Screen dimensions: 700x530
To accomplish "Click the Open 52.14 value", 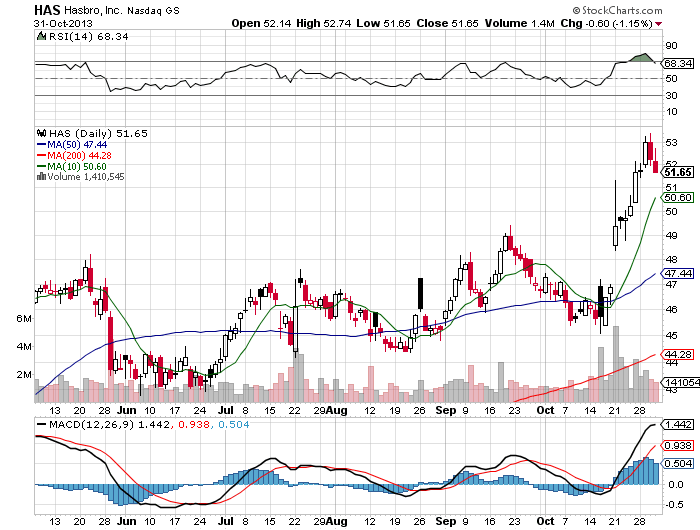I will point(261,23).
